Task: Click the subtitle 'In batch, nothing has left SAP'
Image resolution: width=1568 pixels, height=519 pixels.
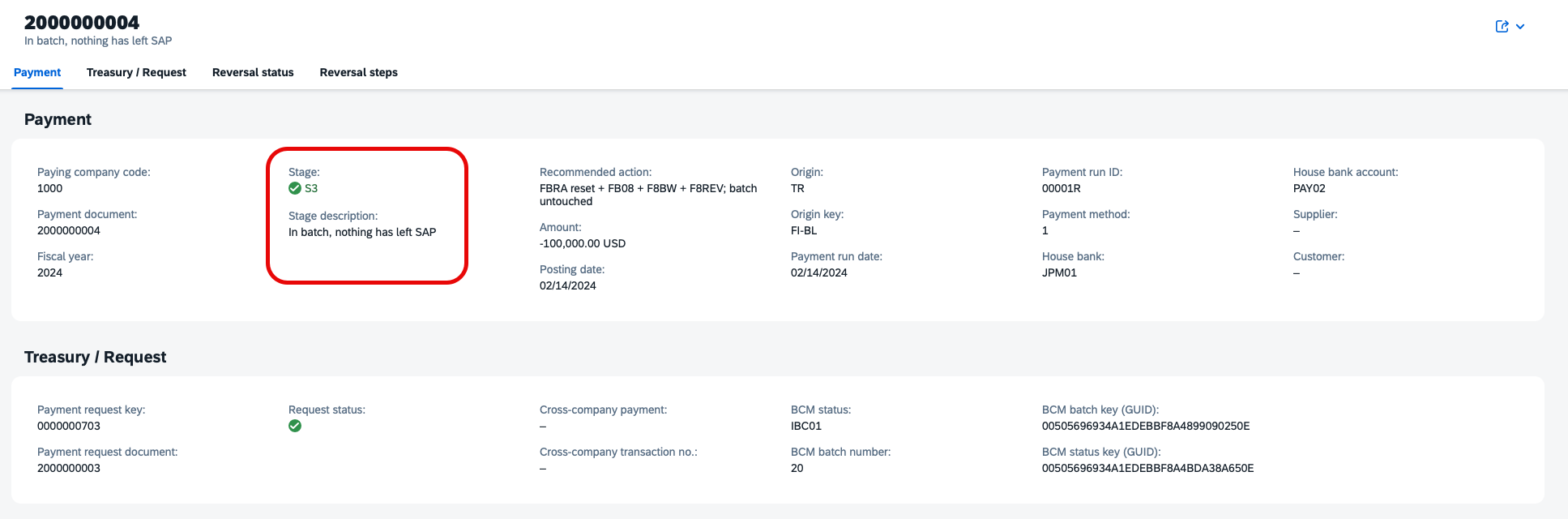Action: click(x=98, y=41)
